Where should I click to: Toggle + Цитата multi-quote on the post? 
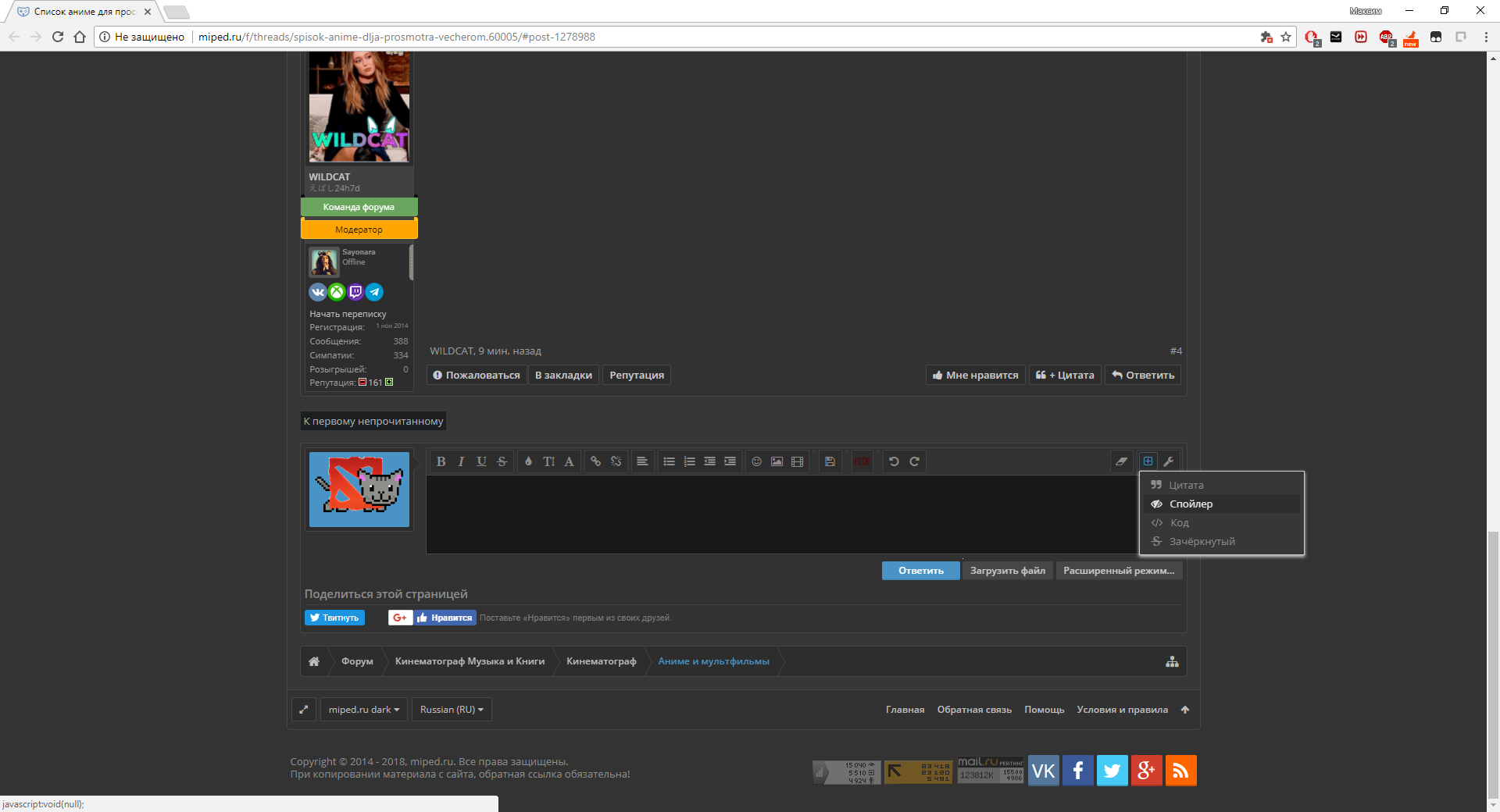[1065, 375]
